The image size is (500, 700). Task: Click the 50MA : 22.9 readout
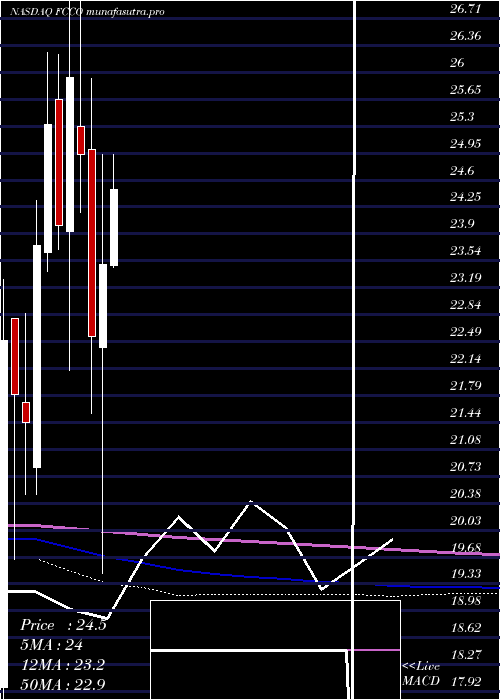coord(62,685)
